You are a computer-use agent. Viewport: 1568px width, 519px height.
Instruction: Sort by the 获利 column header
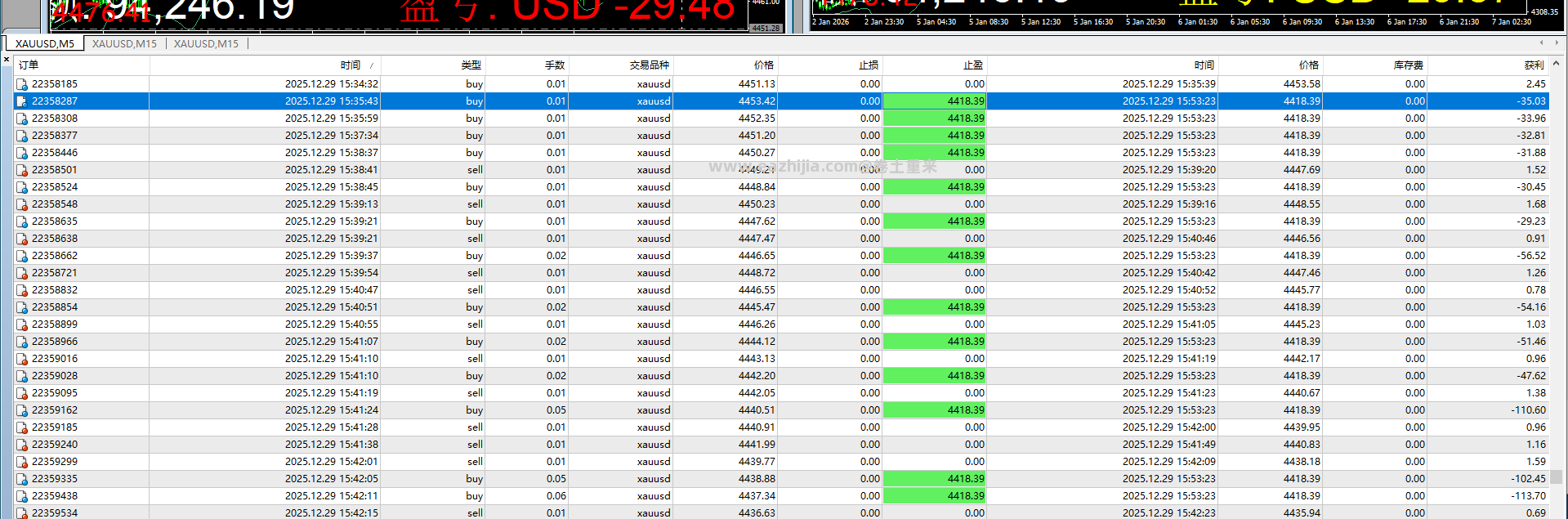pyautogui.click(x=1487, y=65)
